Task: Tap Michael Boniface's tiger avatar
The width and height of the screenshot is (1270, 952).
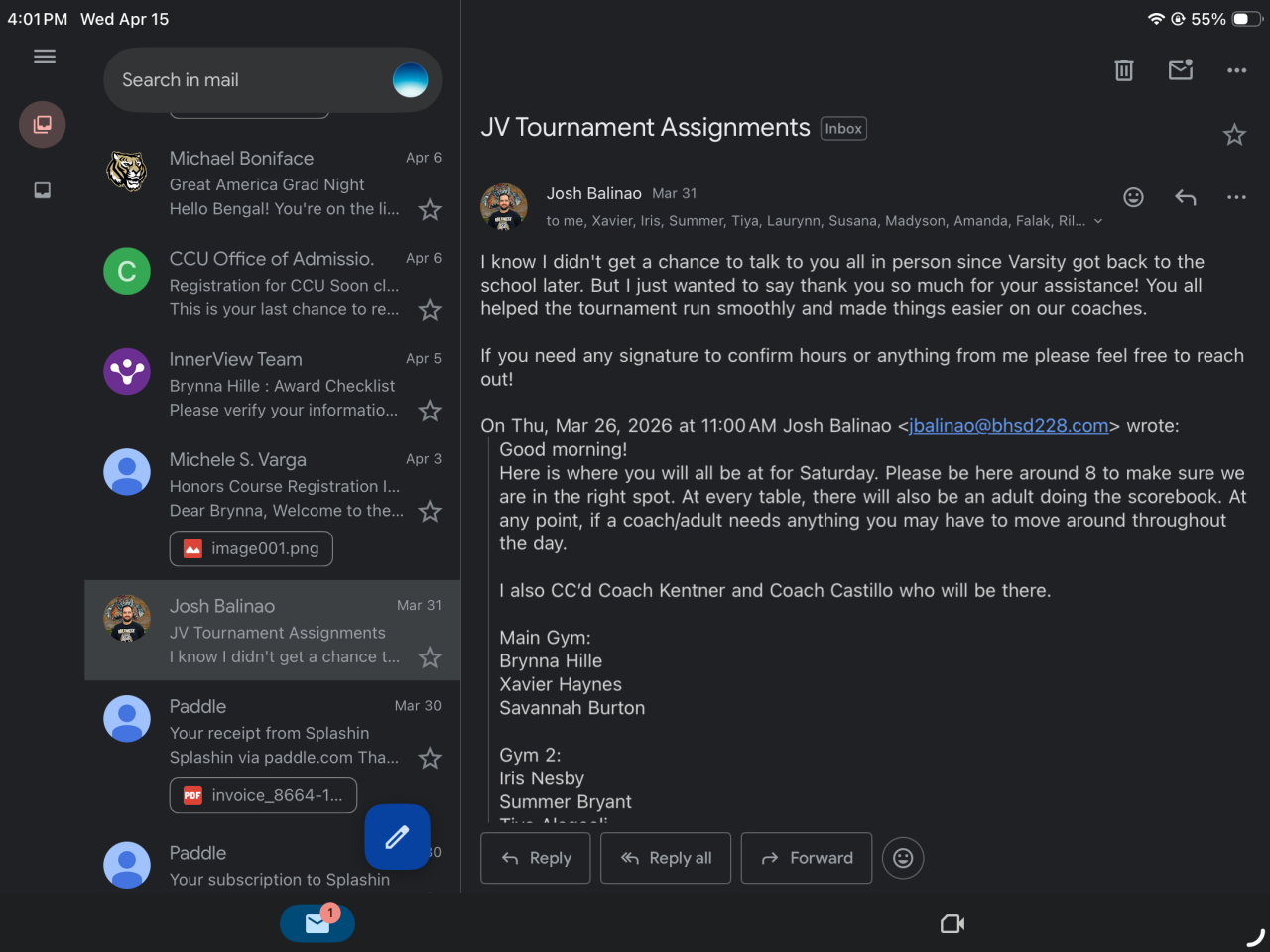Action: coord(127,171)
